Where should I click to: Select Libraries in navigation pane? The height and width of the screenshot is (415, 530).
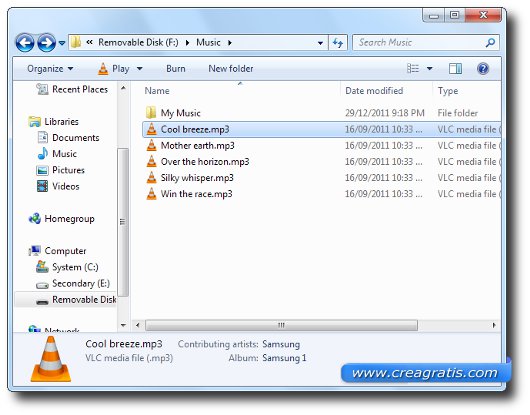(x=61, y=121)
